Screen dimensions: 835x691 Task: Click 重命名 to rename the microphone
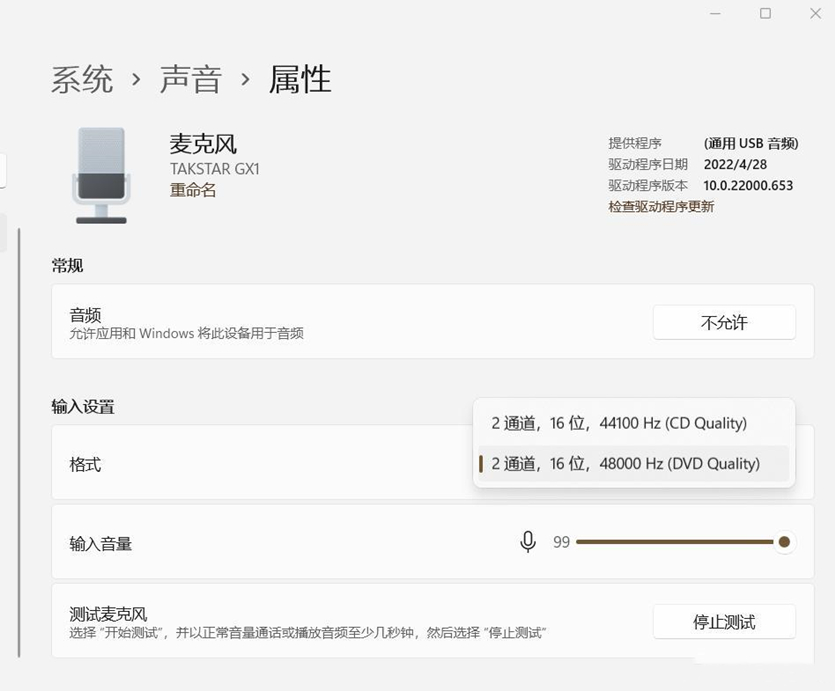[193, 190]
